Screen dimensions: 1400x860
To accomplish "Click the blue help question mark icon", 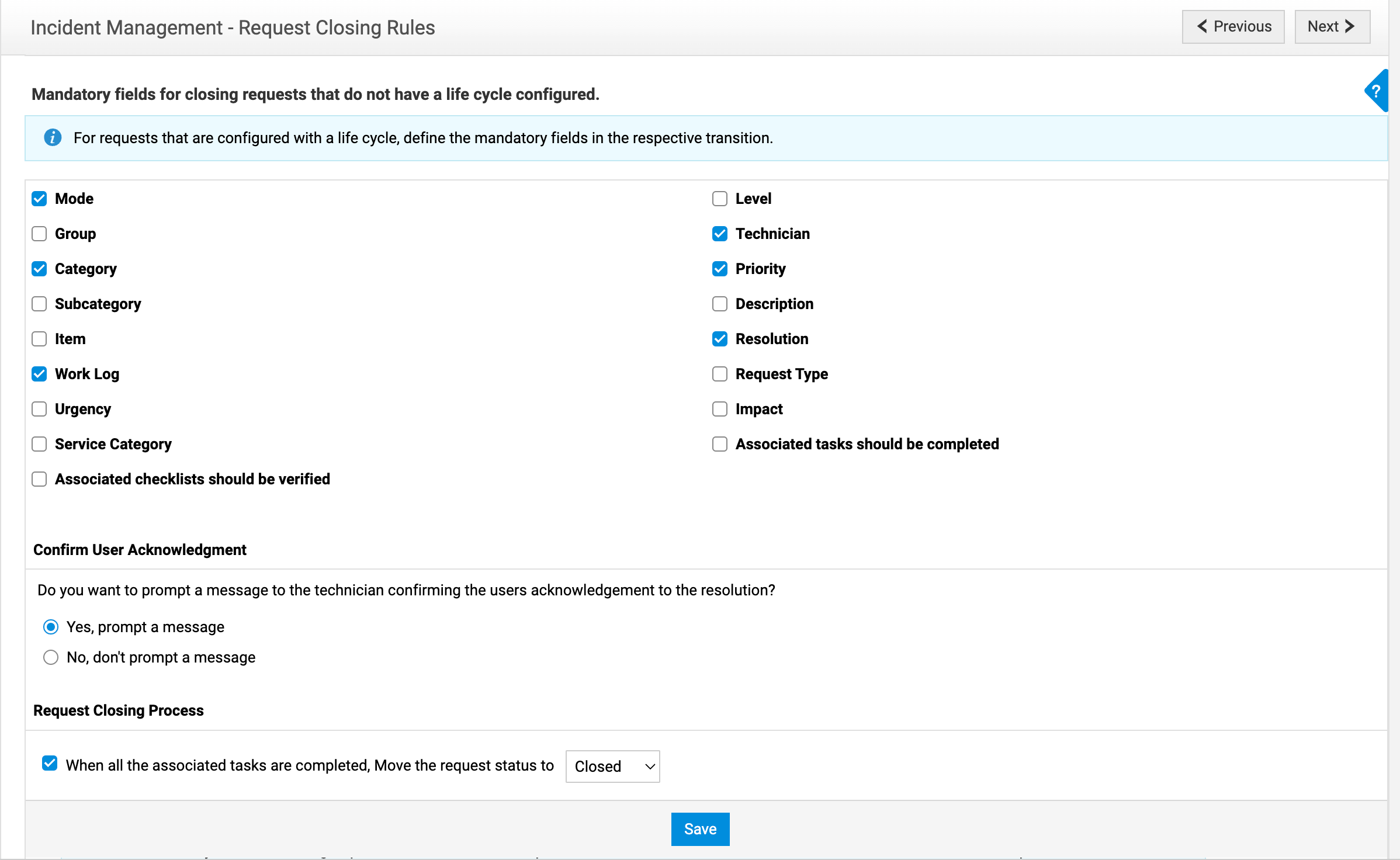I will [1376, 91].
